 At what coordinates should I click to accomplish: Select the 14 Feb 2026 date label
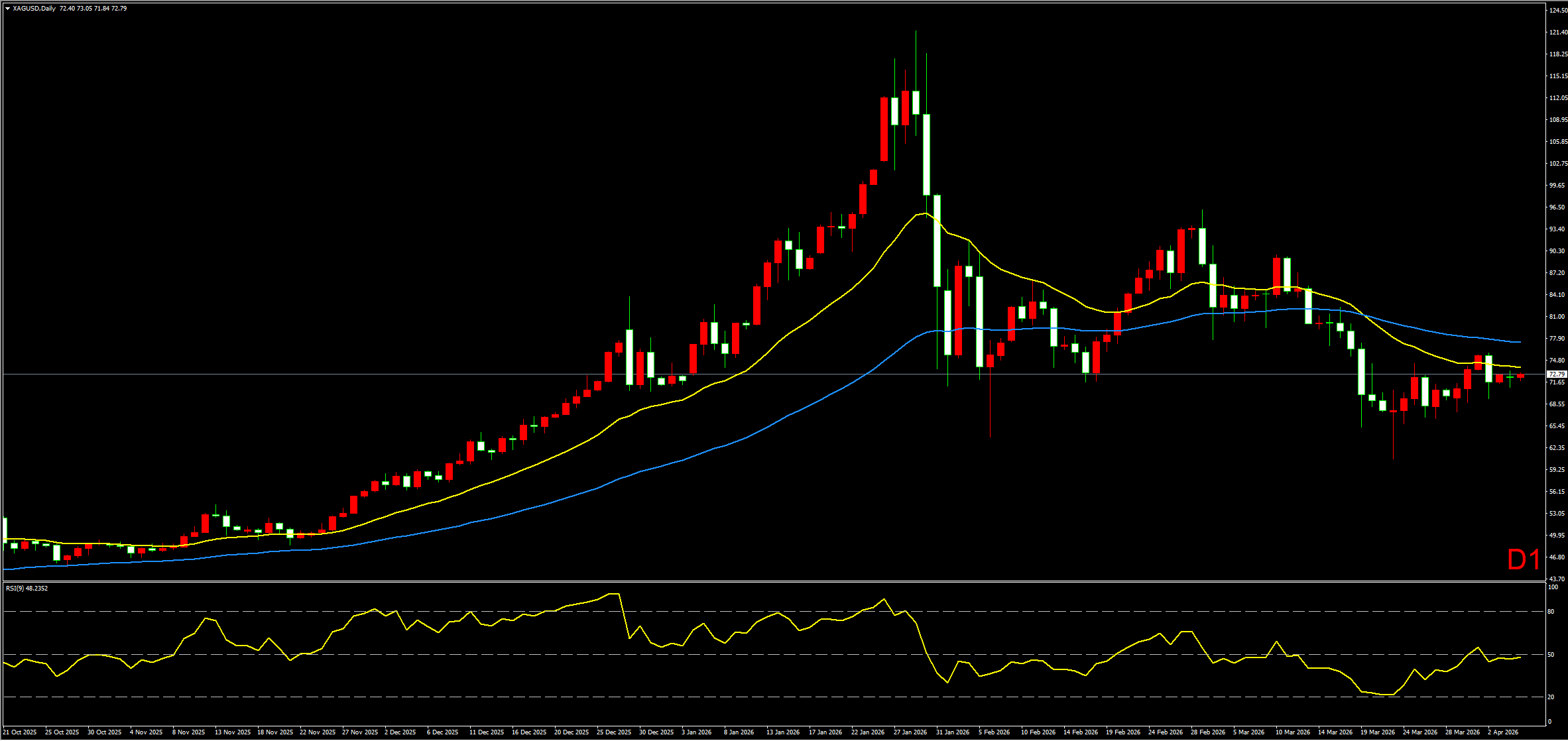tap(1080, 732)
